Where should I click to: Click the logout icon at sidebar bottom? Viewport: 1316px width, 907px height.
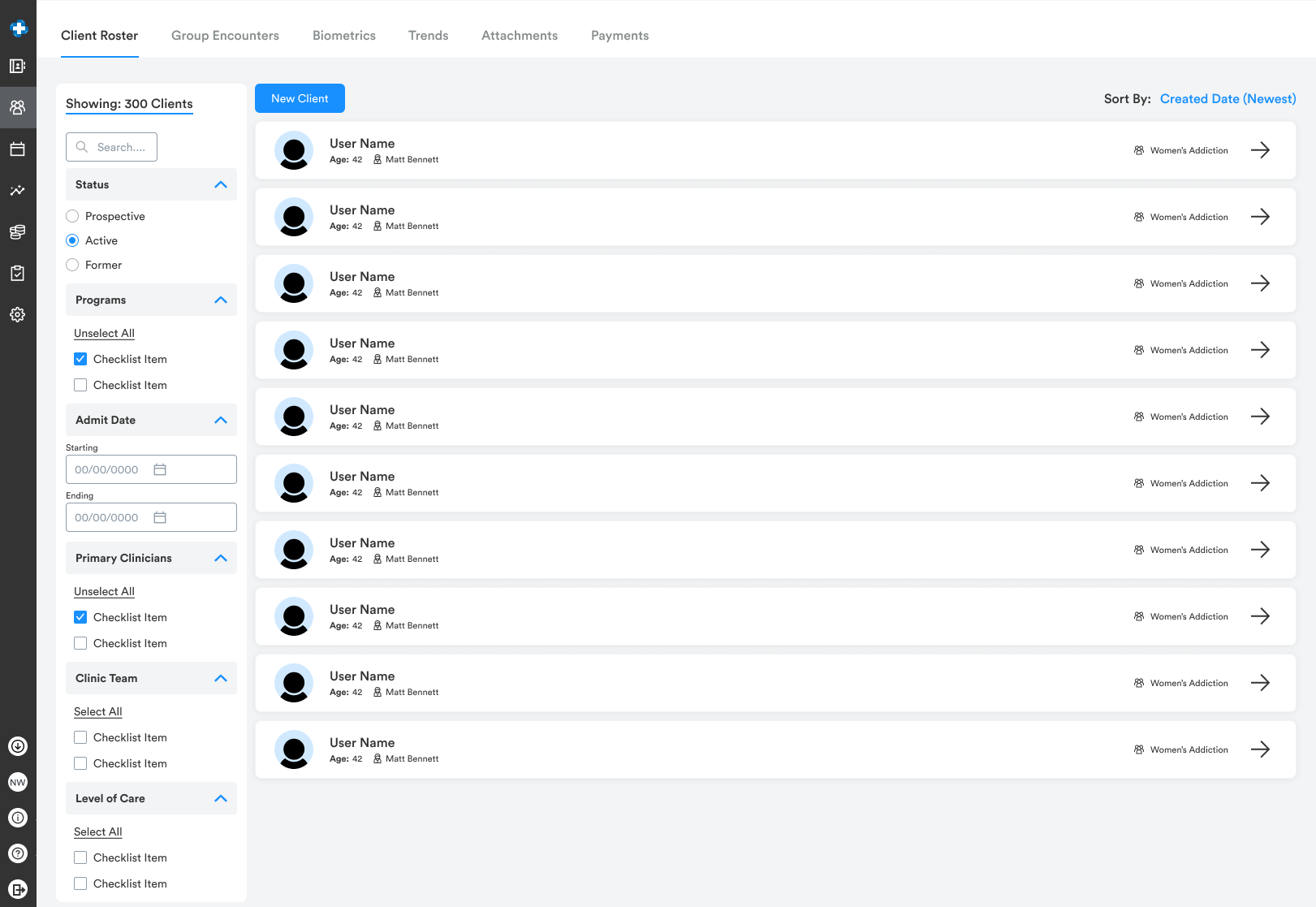pyautogui.click(x=17, y=889)
